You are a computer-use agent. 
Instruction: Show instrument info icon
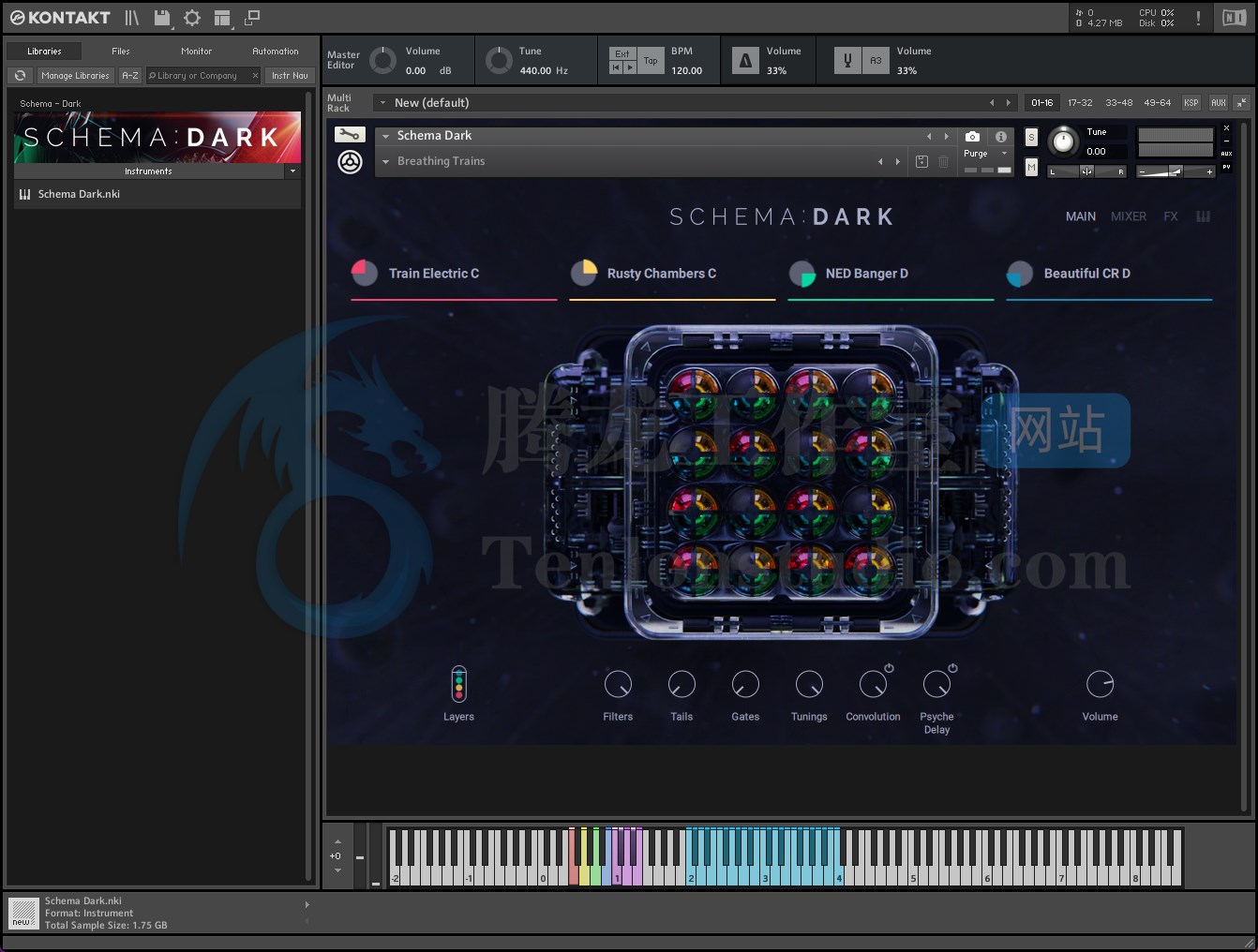coord(1000,137)
